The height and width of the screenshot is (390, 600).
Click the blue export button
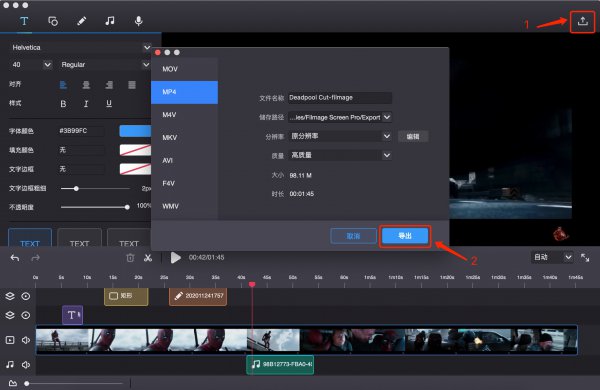pyautogui.click(x=405, y=236)
